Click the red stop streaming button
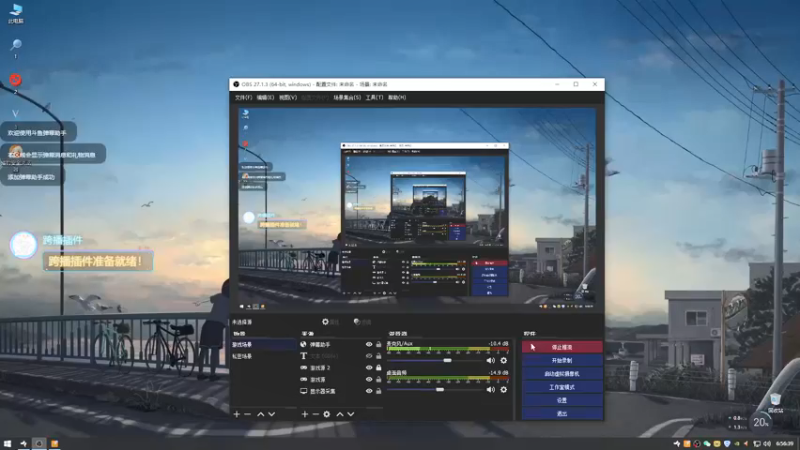 click(562, 347)
